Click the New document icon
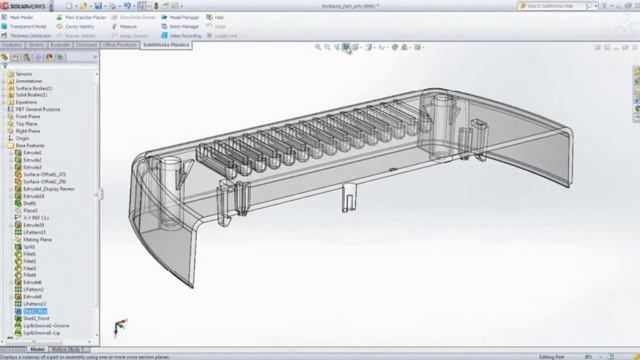 (69, 6)
